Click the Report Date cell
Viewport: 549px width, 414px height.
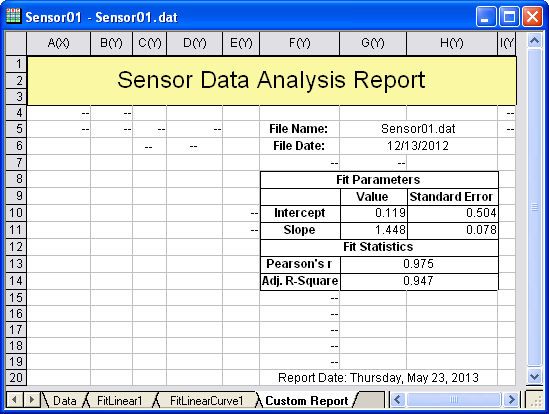coord(378,378)
